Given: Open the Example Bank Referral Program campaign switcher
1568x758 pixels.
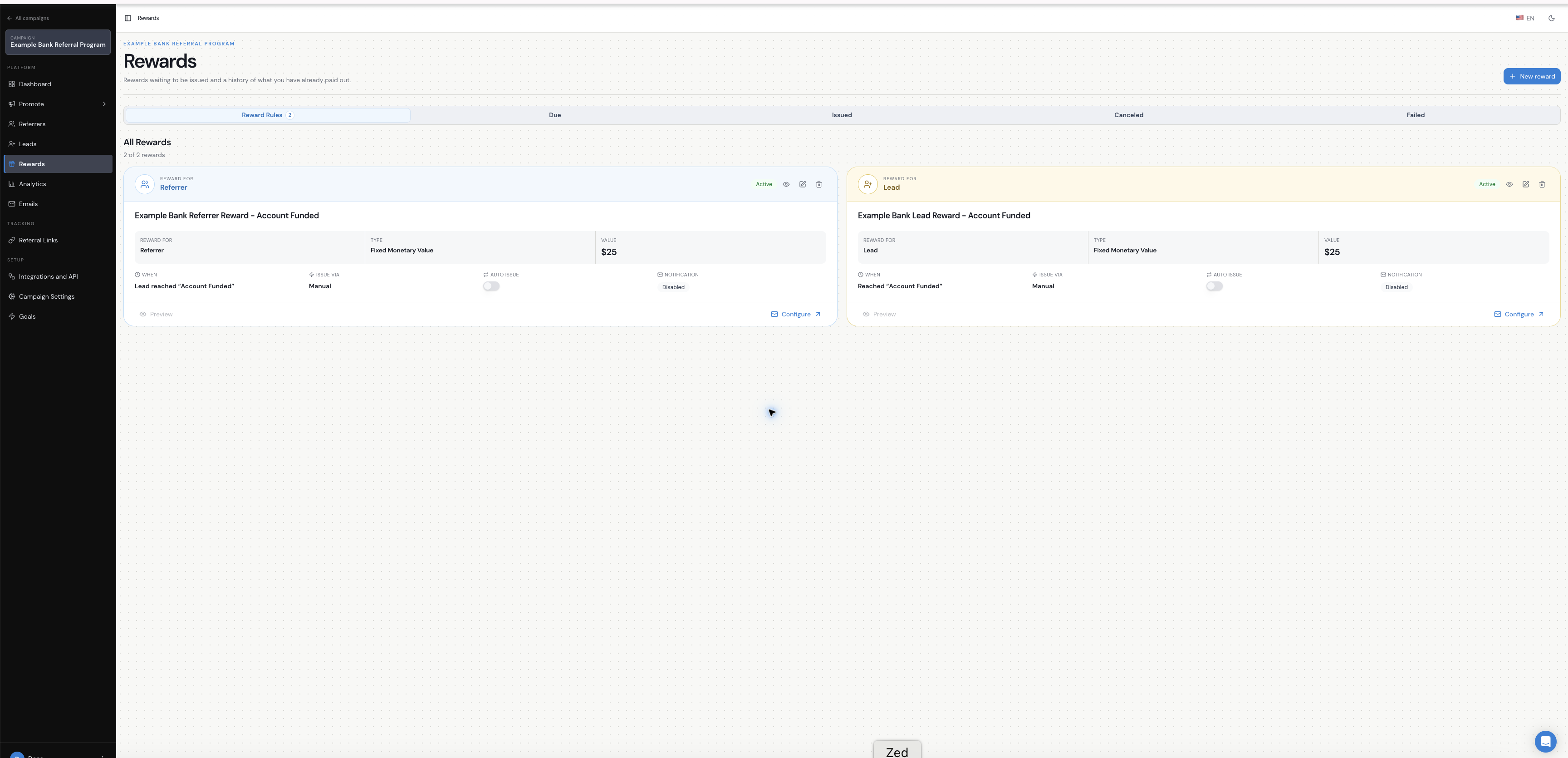Looking at the screenshot, I should [x=58, y=42].
